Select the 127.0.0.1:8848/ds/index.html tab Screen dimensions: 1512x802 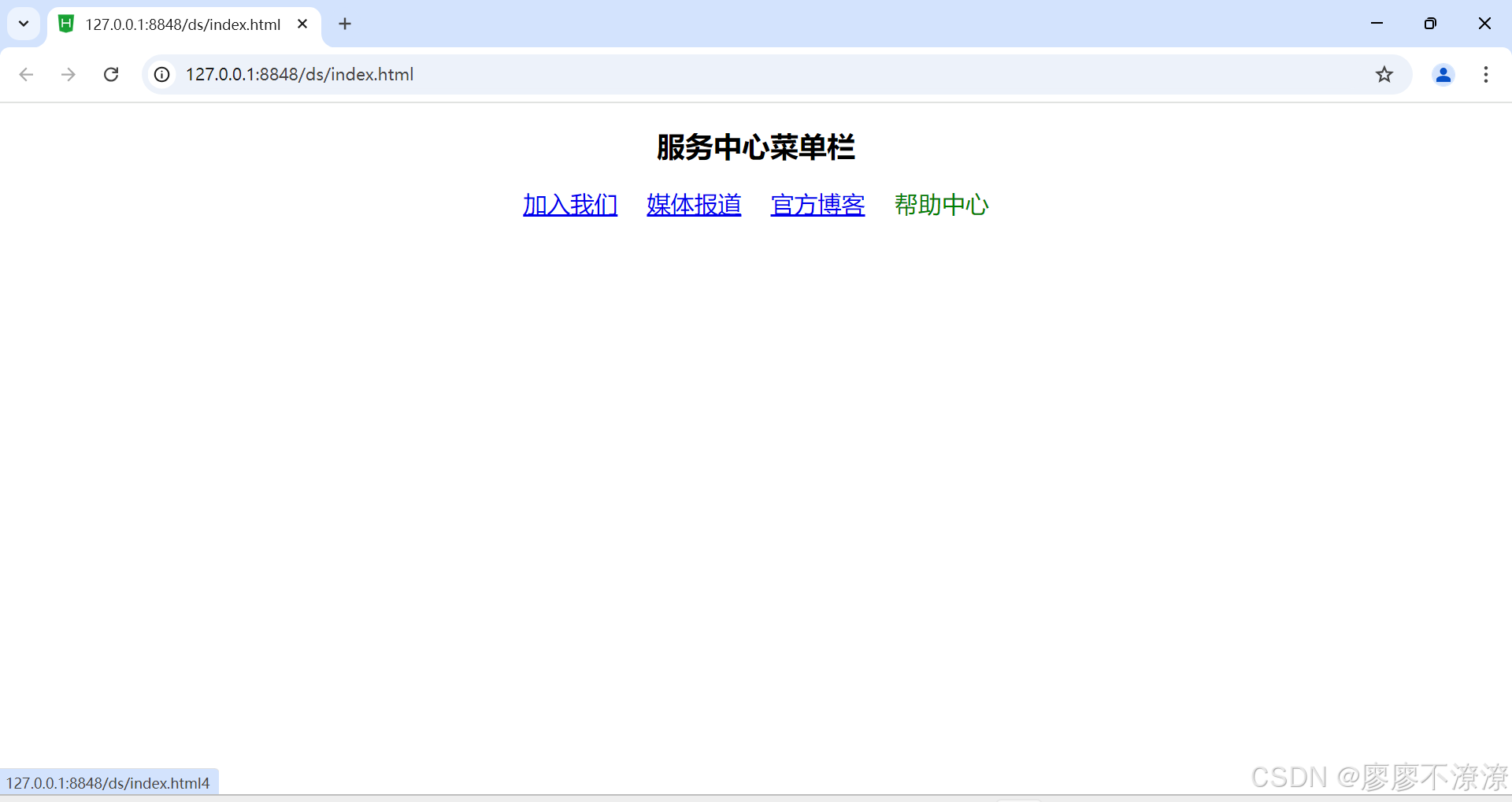pos(184,24)
